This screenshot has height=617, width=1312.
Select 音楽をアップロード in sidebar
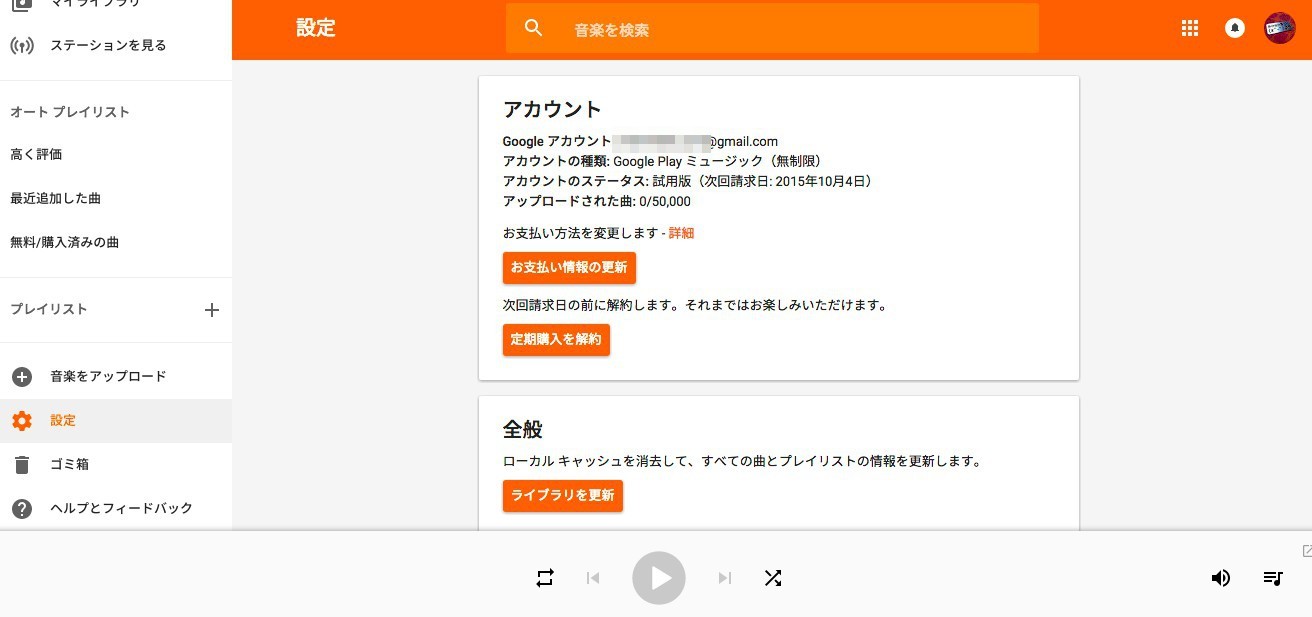tap(108, 376)
